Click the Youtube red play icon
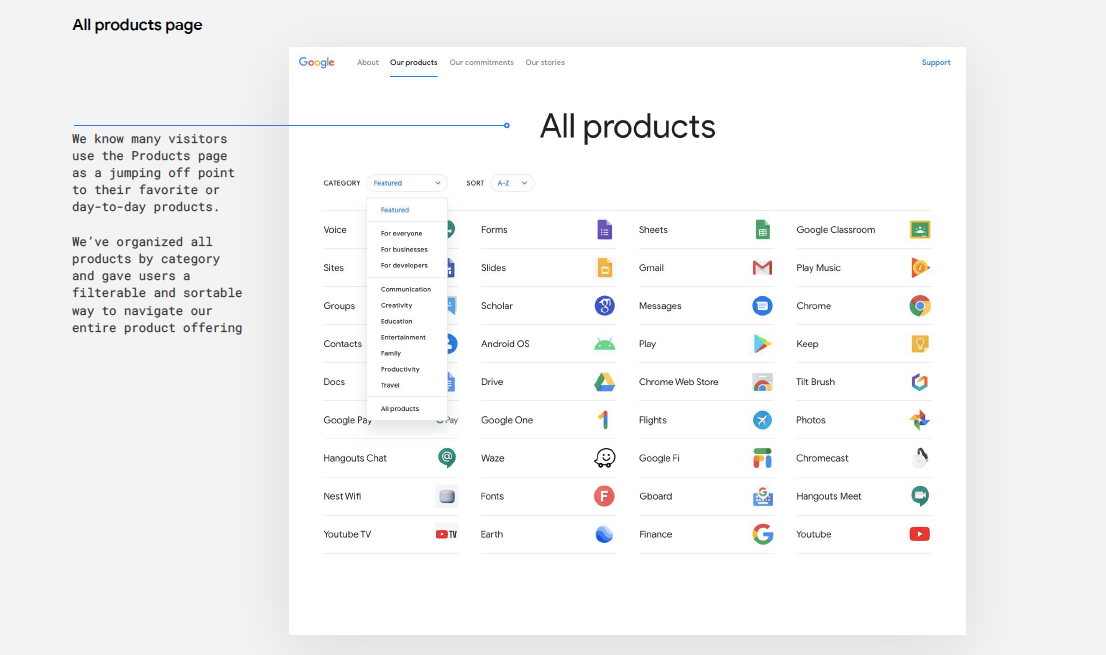 [x=920, y=534]
